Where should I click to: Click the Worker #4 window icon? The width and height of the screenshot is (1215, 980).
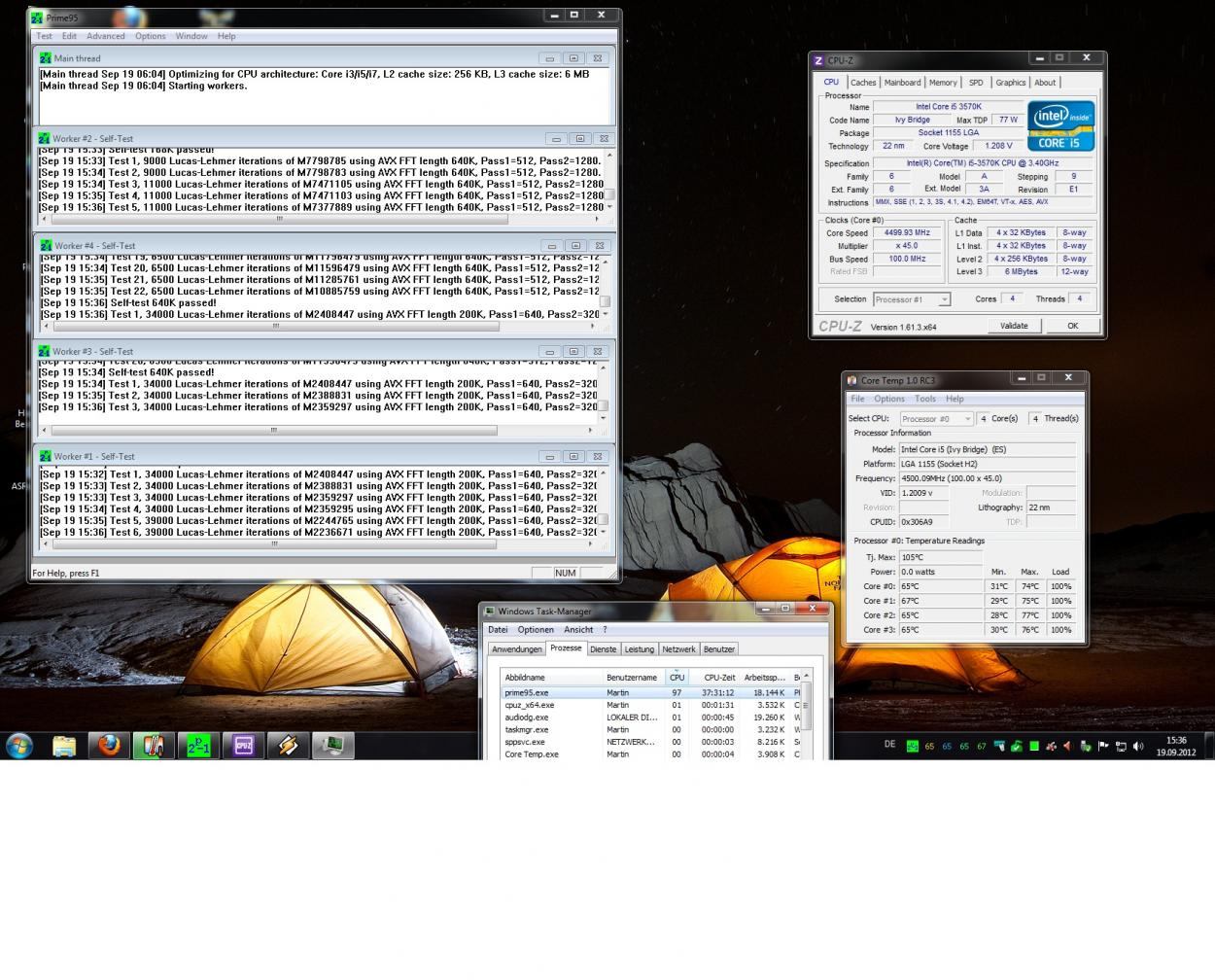pyautogui.click(x=46, y=245)
